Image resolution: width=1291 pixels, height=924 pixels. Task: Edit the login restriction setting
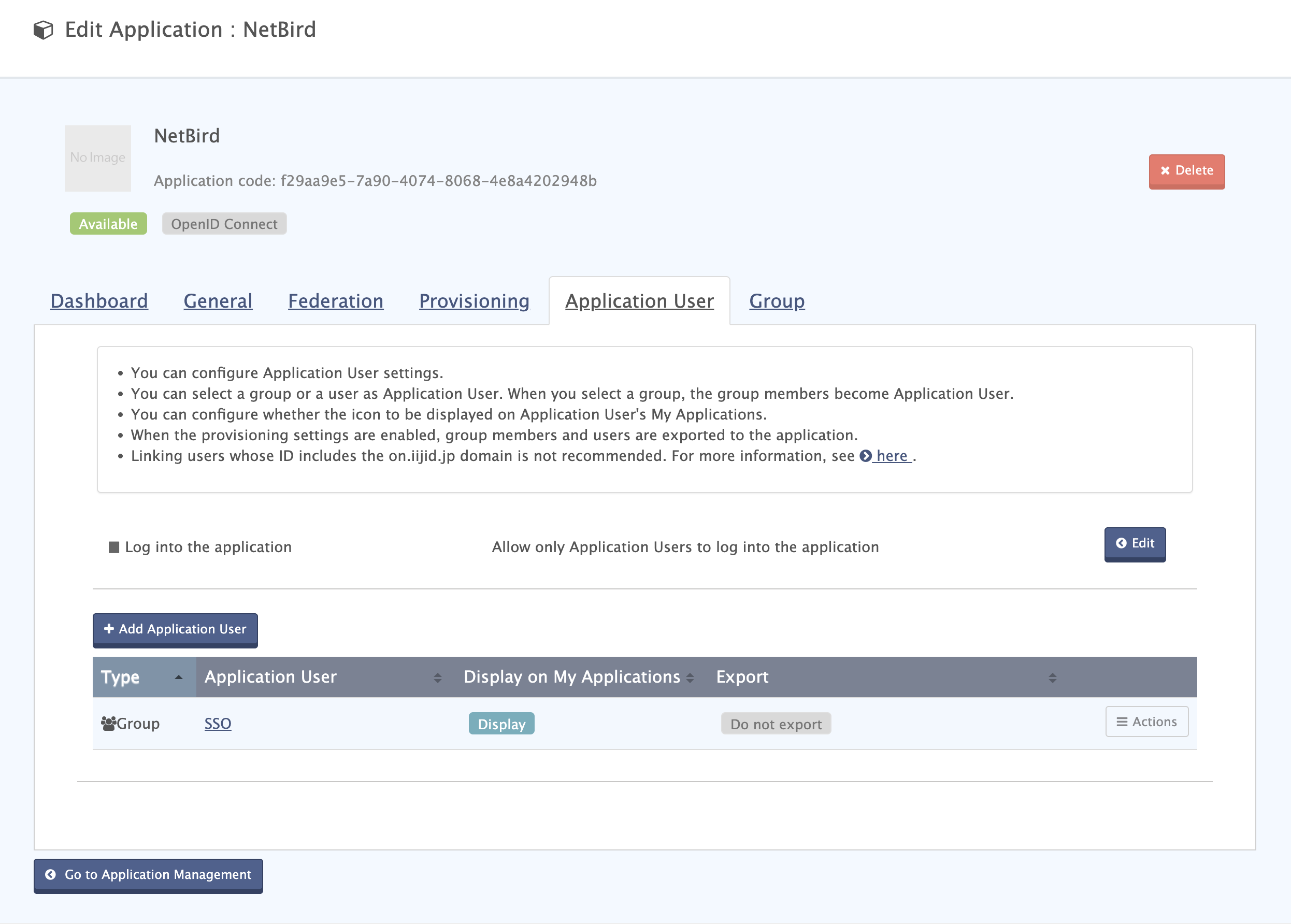click(x=1135, y=544)
